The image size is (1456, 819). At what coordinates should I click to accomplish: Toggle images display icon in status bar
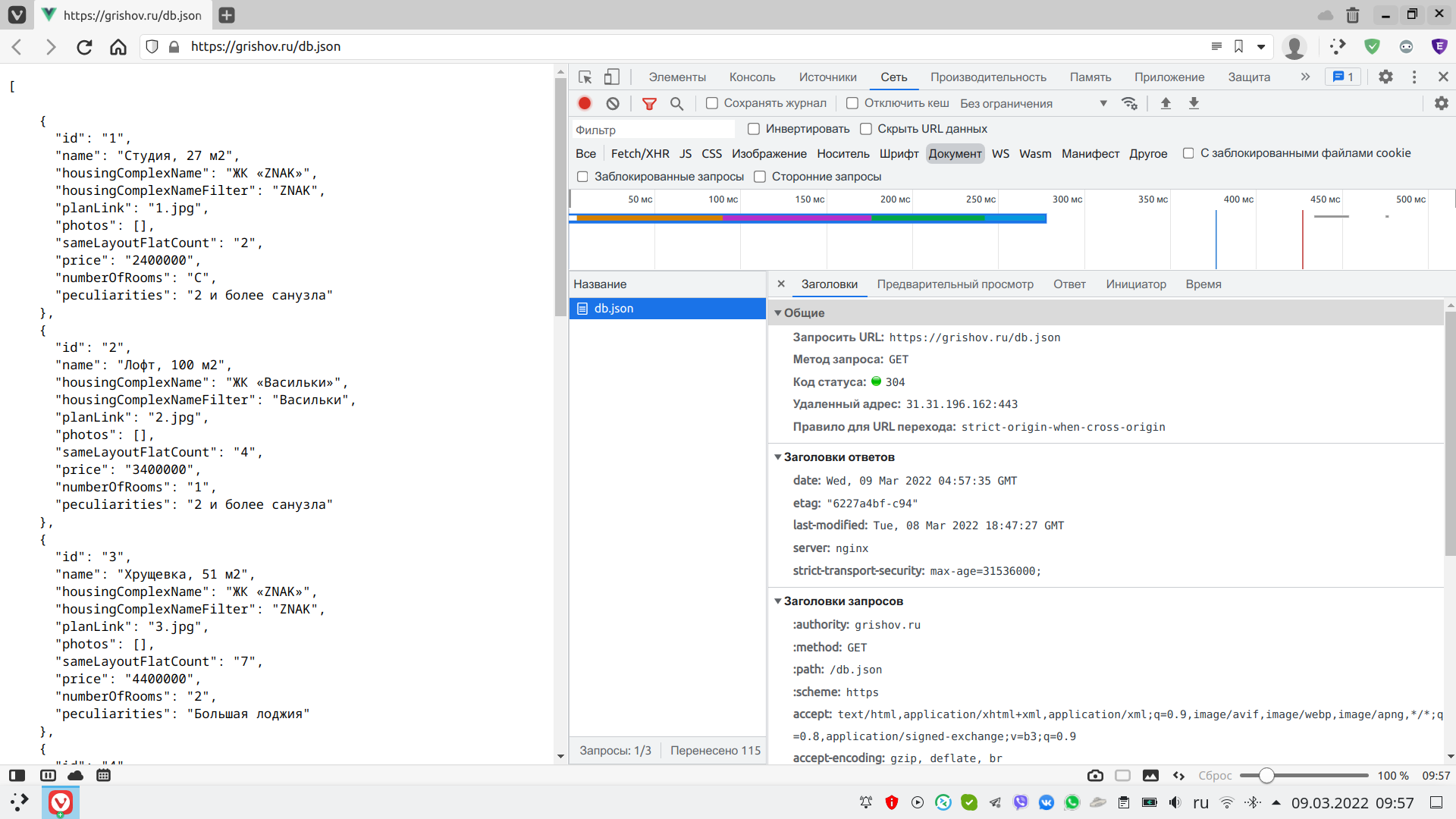pos(1150,775)
